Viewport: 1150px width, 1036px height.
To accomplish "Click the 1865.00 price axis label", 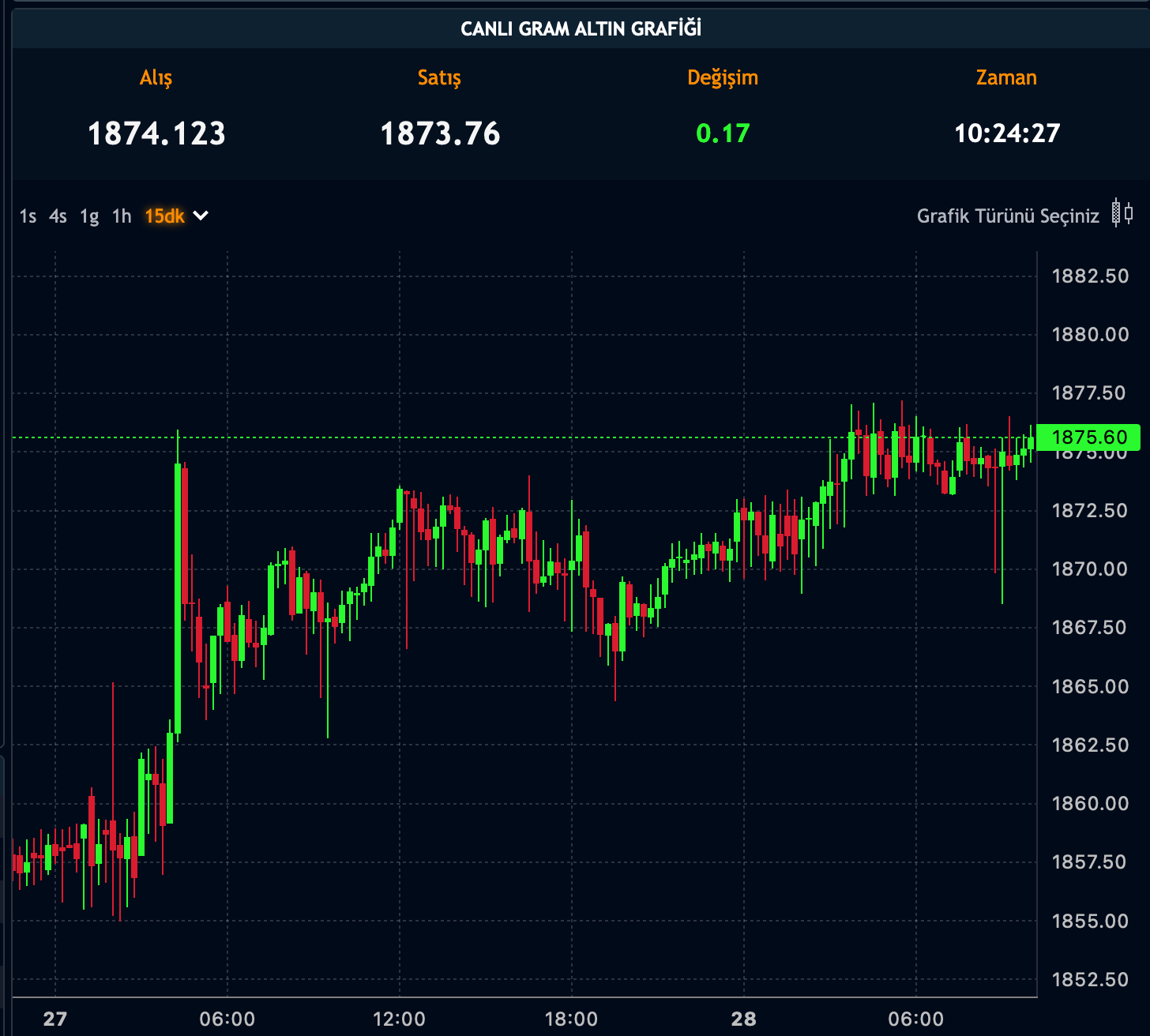I will coord(1090,686).
